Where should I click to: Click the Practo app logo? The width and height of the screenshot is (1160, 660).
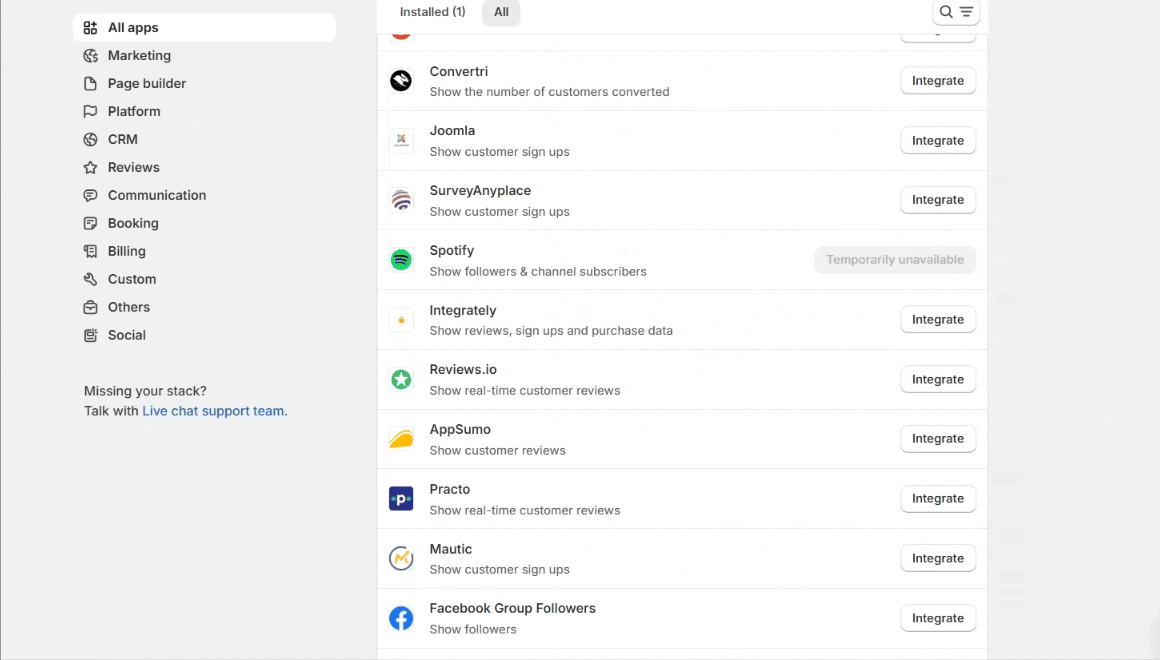(401, 499)
